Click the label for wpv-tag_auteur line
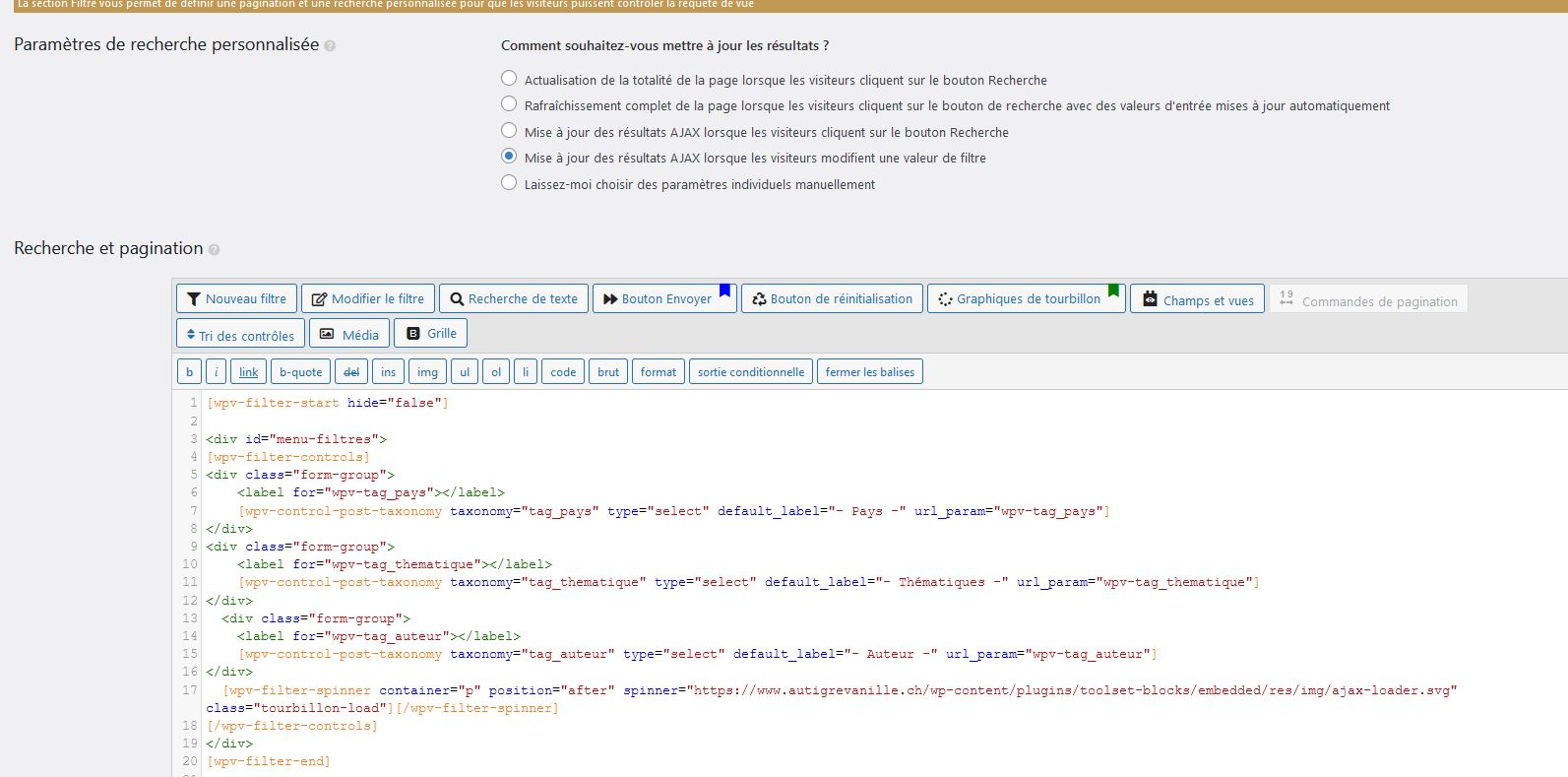 tap(379, 636)
